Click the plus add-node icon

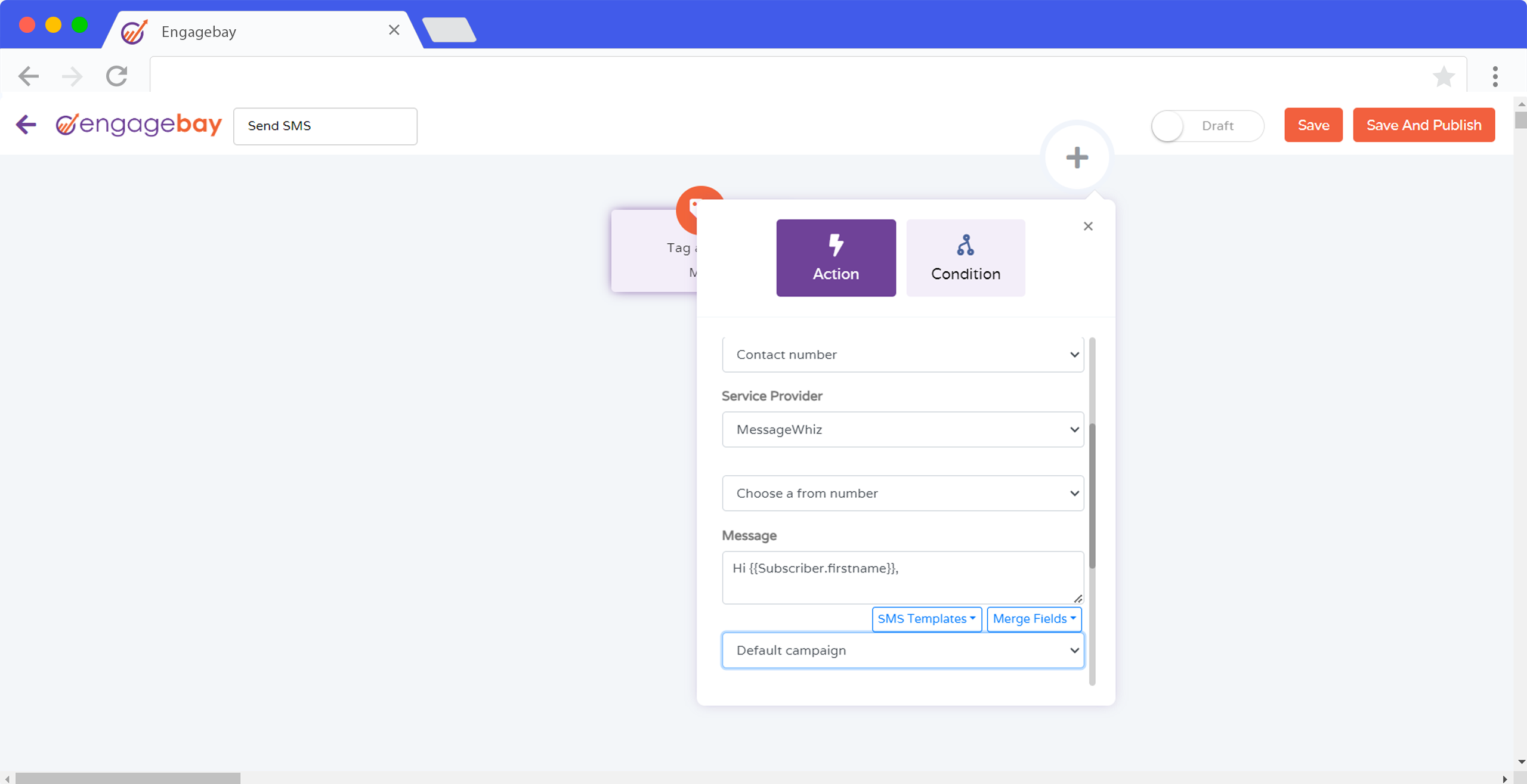1077,157
